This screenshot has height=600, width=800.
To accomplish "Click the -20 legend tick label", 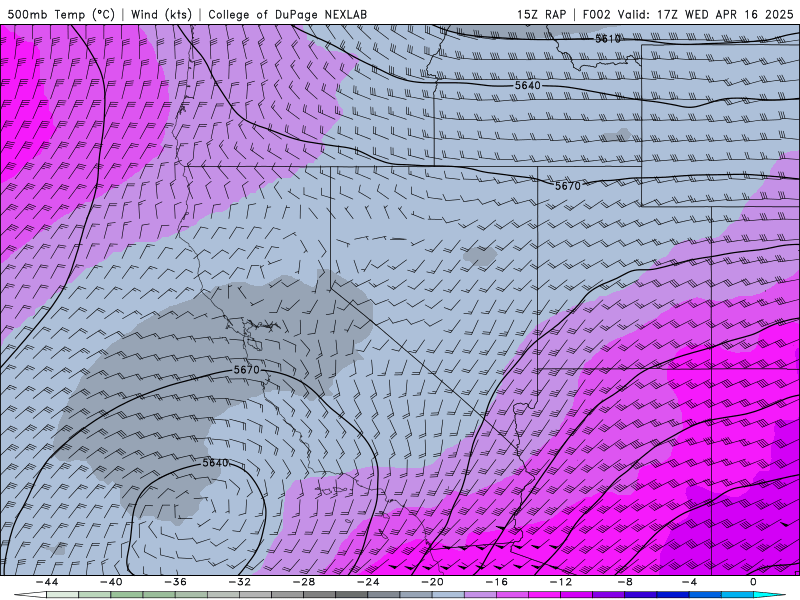I will point(432,582).
